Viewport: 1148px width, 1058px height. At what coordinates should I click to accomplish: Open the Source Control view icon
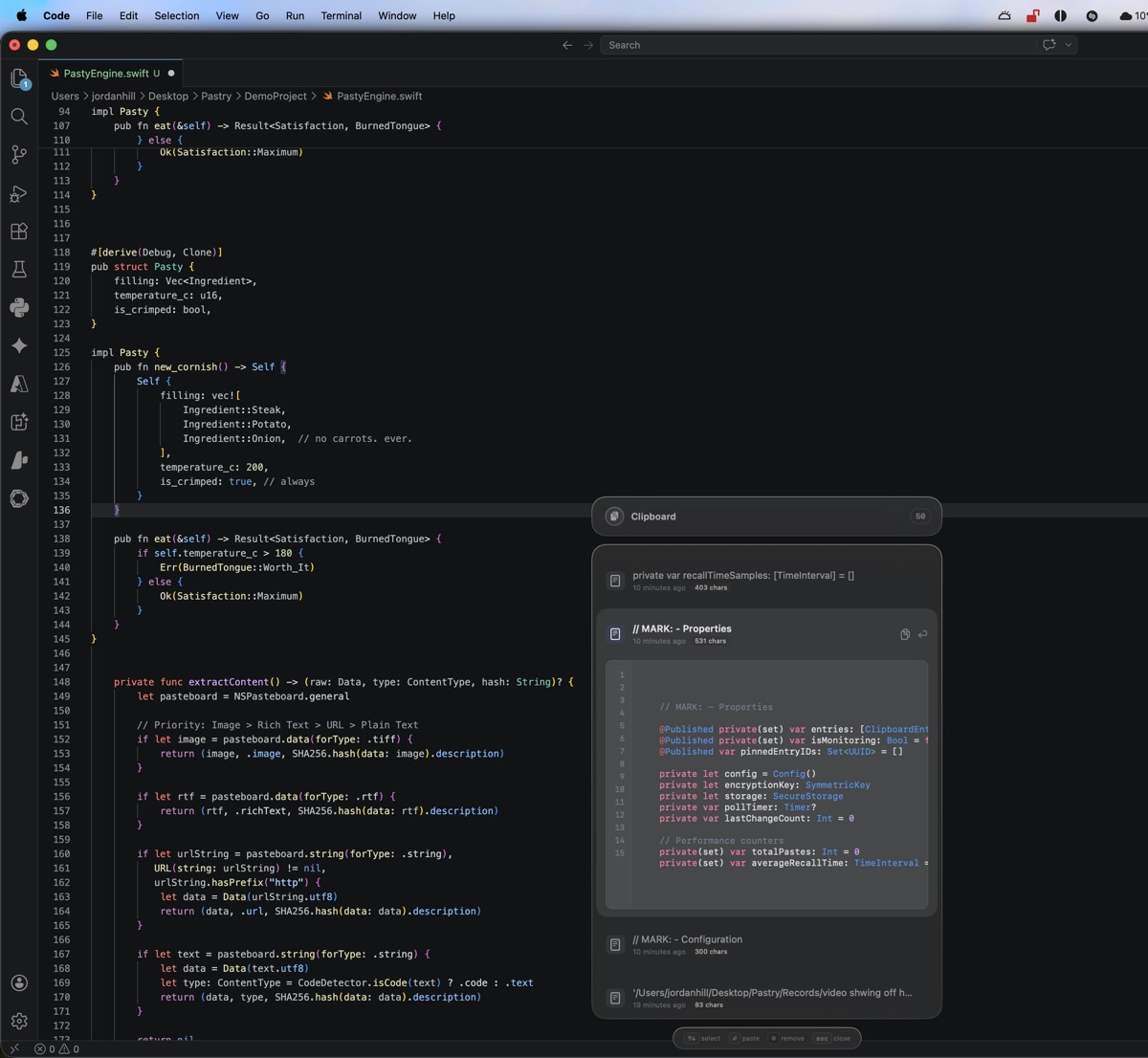click(x=19, y=155)
